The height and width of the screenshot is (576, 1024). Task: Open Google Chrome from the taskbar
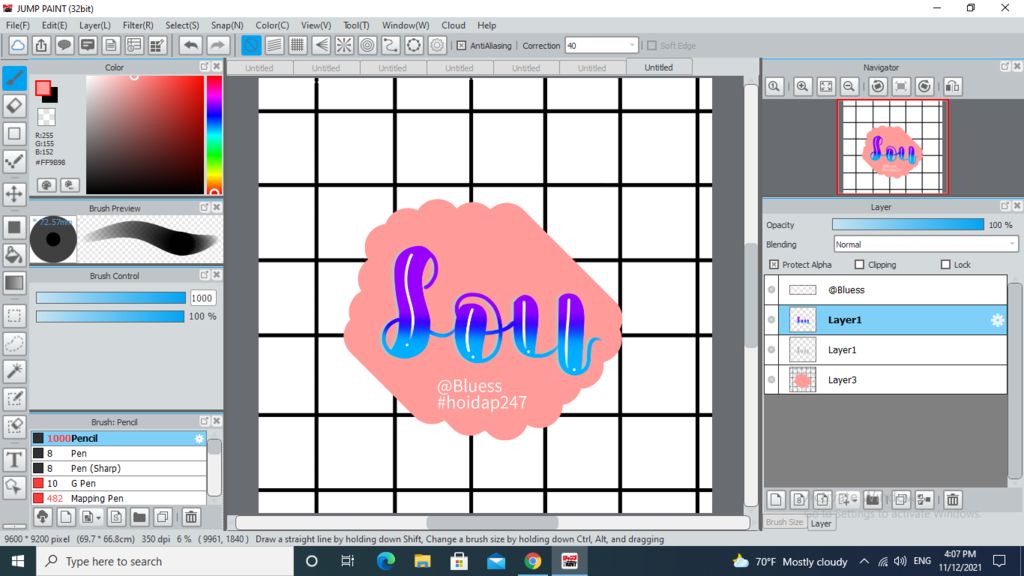[532, 561]
